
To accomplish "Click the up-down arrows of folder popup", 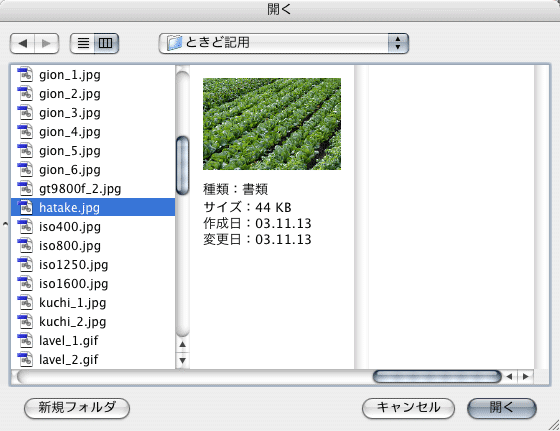I will pos(398,44).
